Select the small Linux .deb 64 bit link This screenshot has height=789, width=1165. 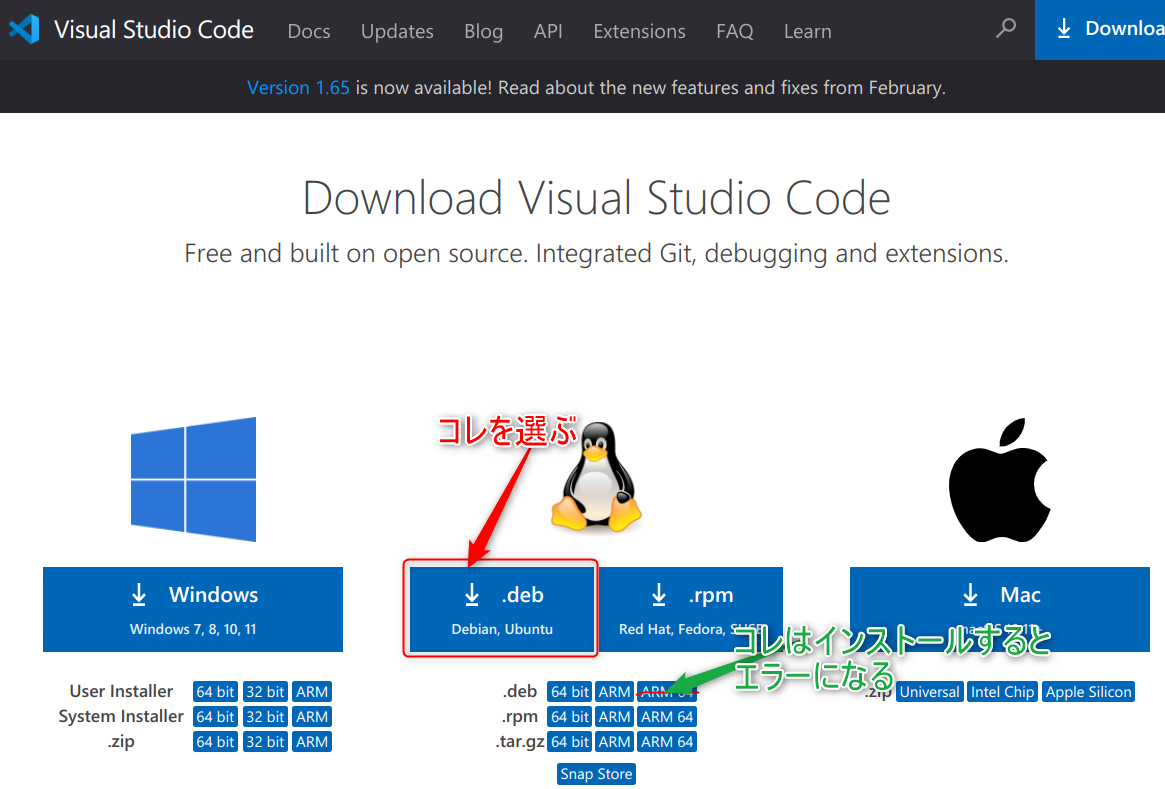[570, 692]
